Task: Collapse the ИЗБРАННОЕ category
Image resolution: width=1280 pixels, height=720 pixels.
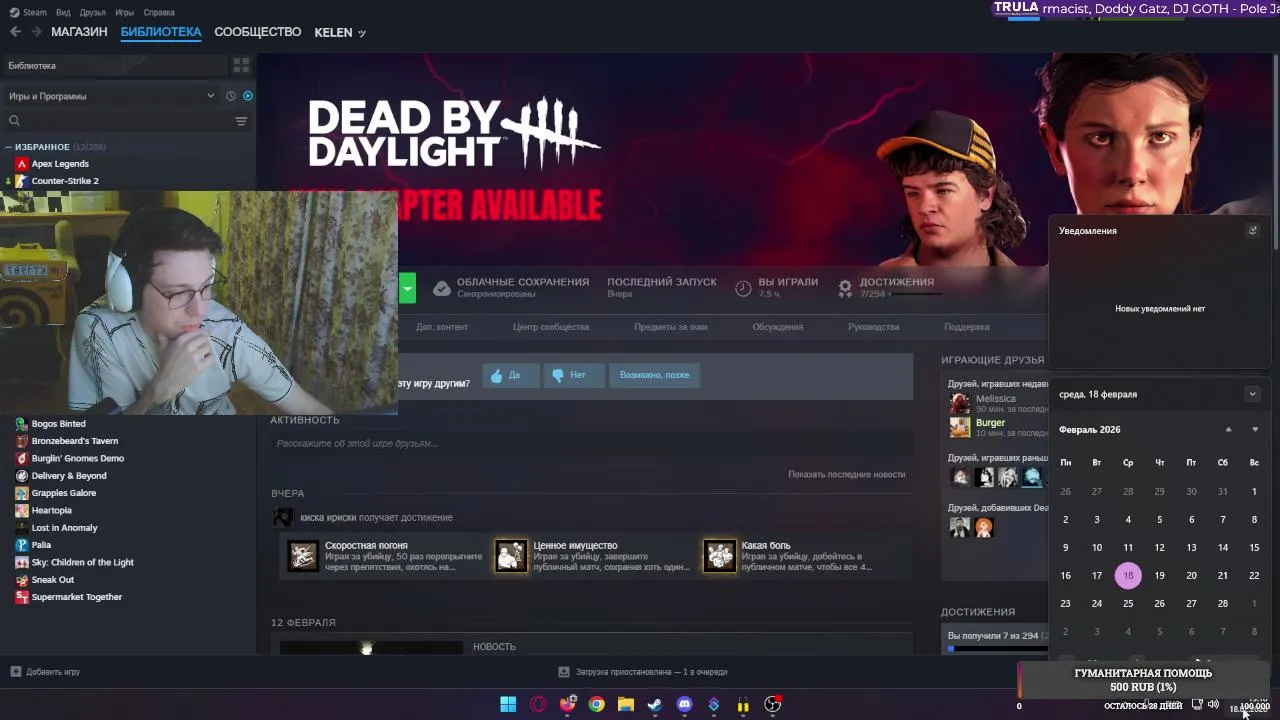Action: 9,147
